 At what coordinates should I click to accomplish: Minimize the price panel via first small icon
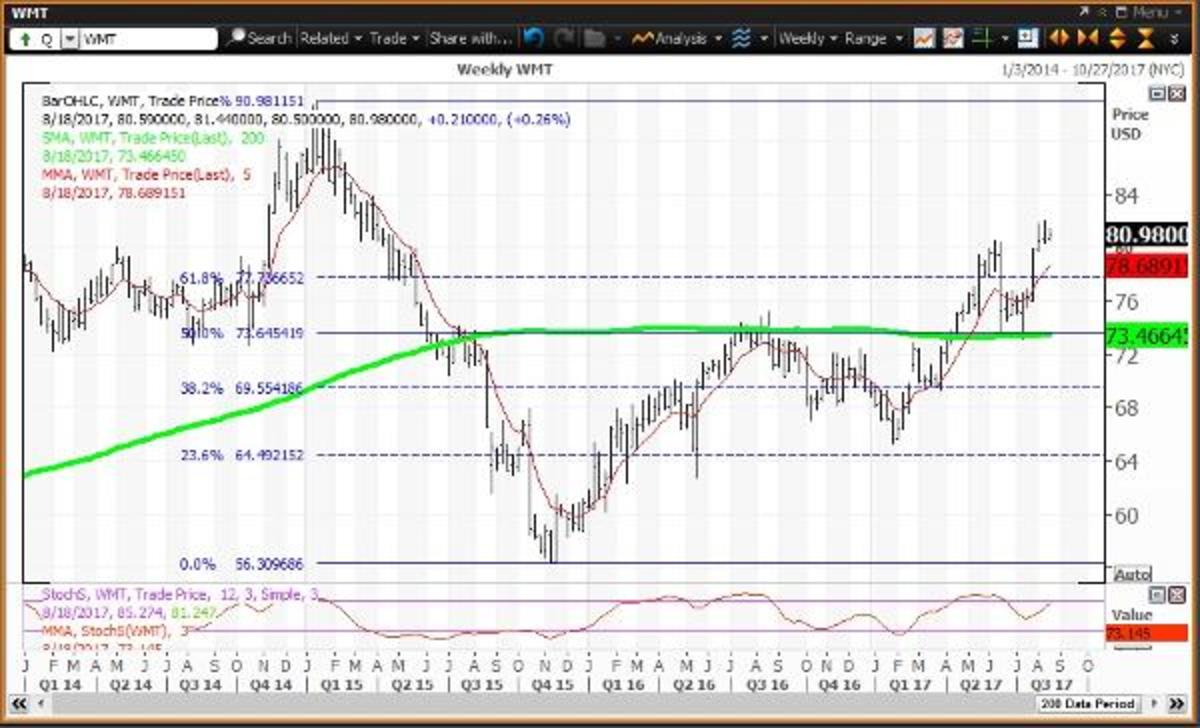[x=1156, y=93]
